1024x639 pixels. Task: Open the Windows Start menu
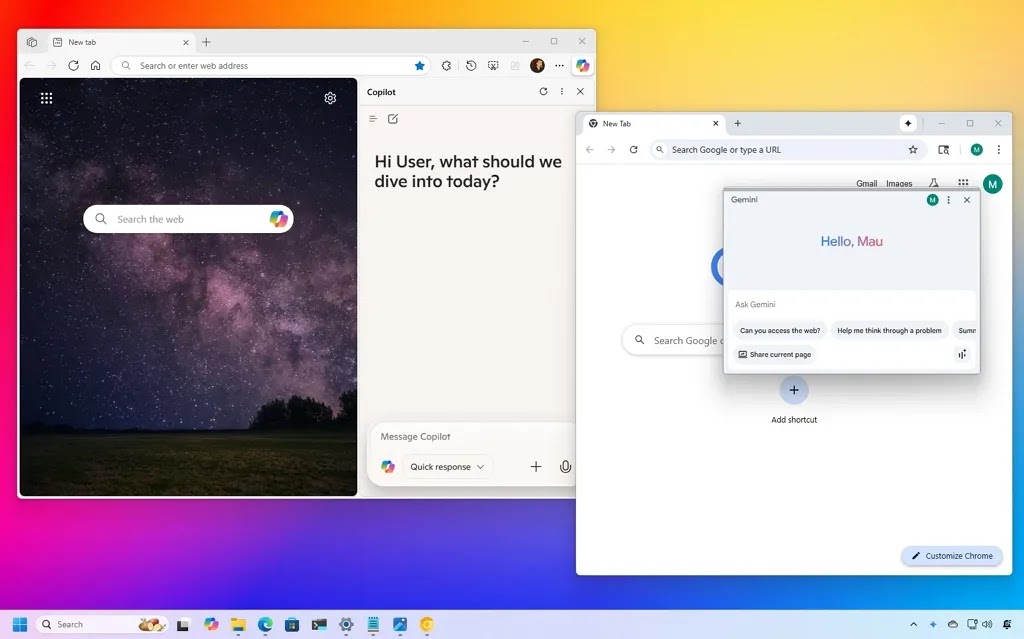point(20,625)
